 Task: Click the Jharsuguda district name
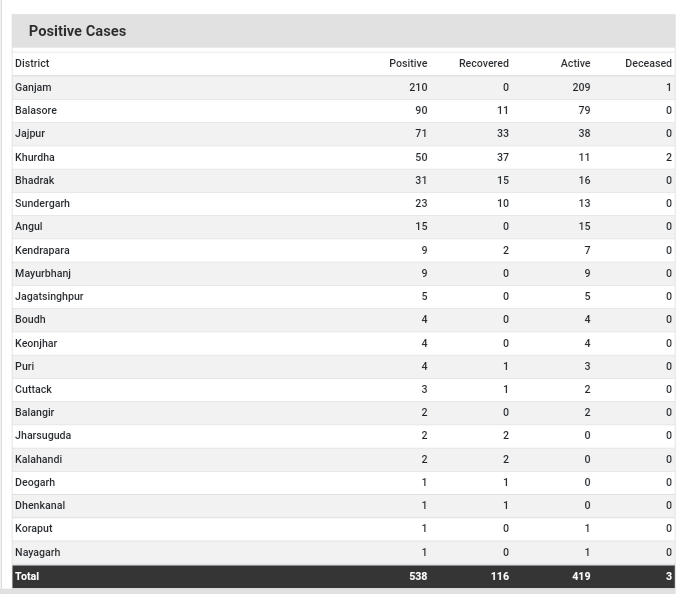43,435
